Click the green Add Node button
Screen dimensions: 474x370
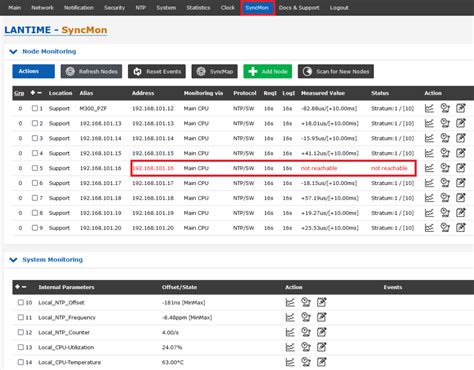pos(268,71)
